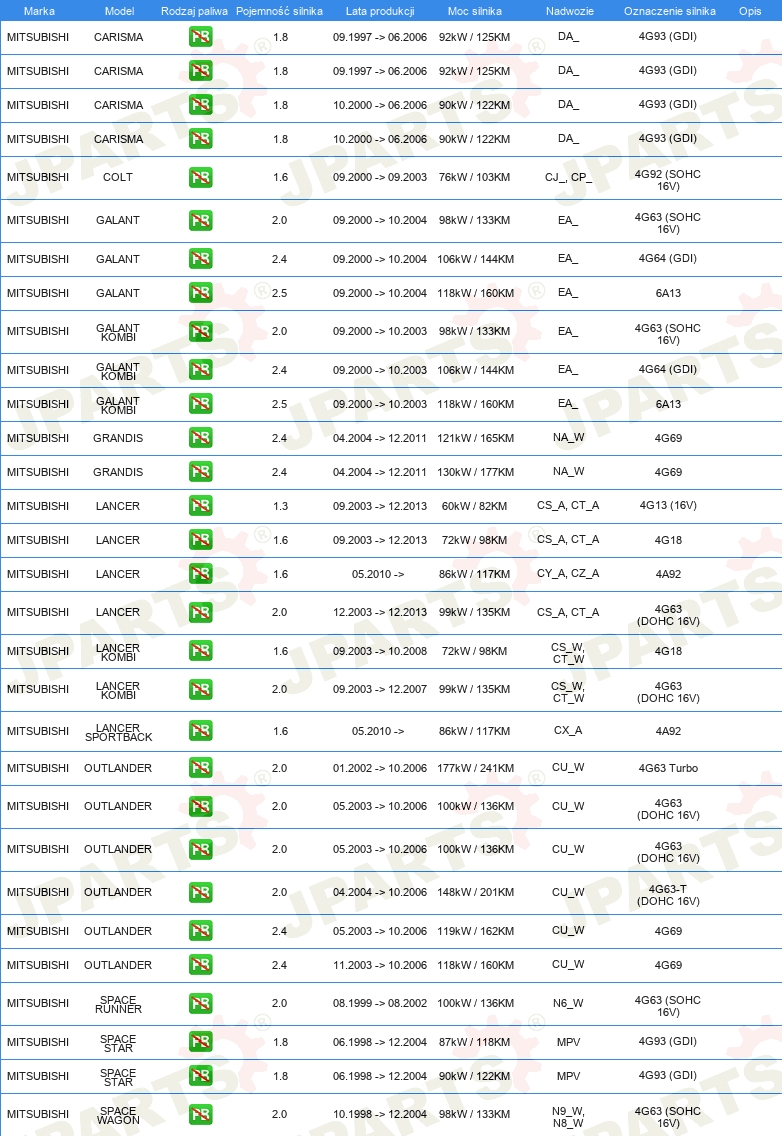The width and height of the screenshot is (782, 1136).
Task: Click fuel icon for OUTLANDER 148kW row
Action: pos(201,893)
